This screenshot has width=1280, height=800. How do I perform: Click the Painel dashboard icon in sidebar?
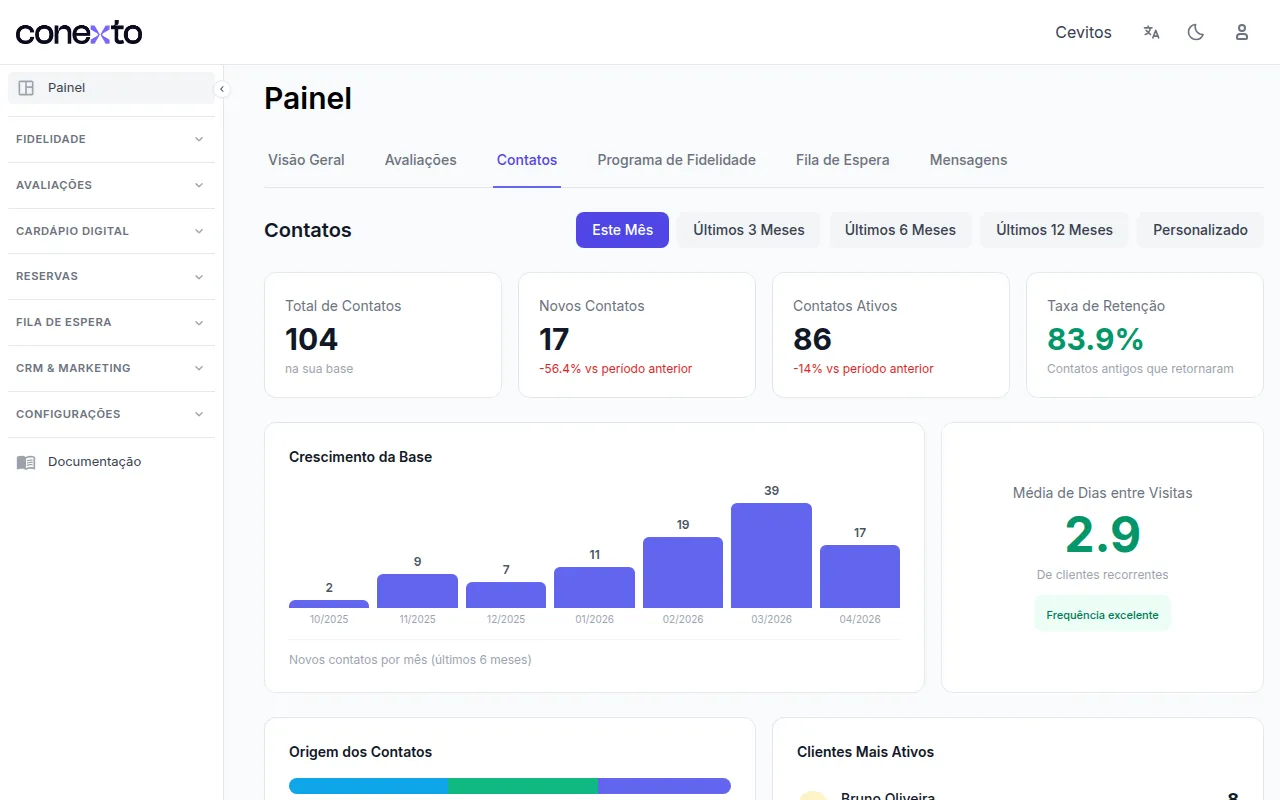pos(26,88)
